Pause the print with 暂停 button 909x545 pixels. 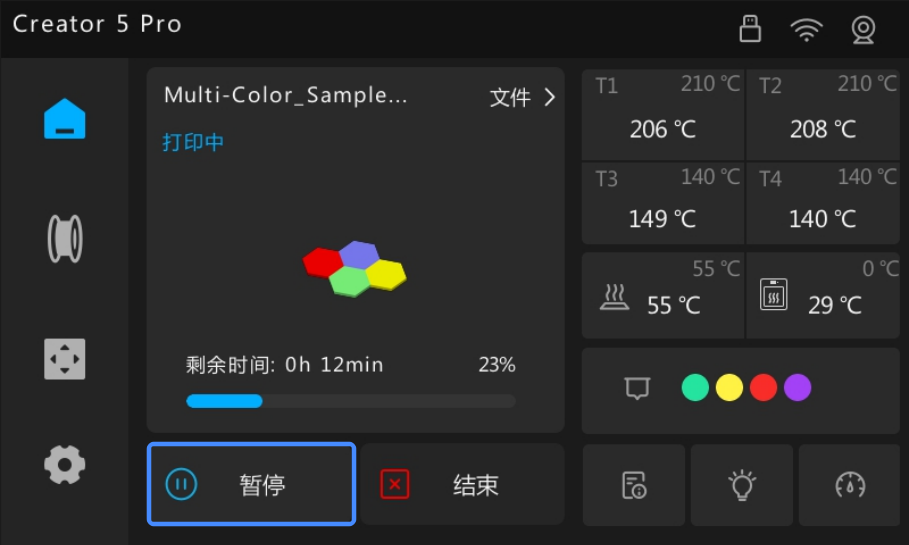pyautogui.click(x=251, y=484)
